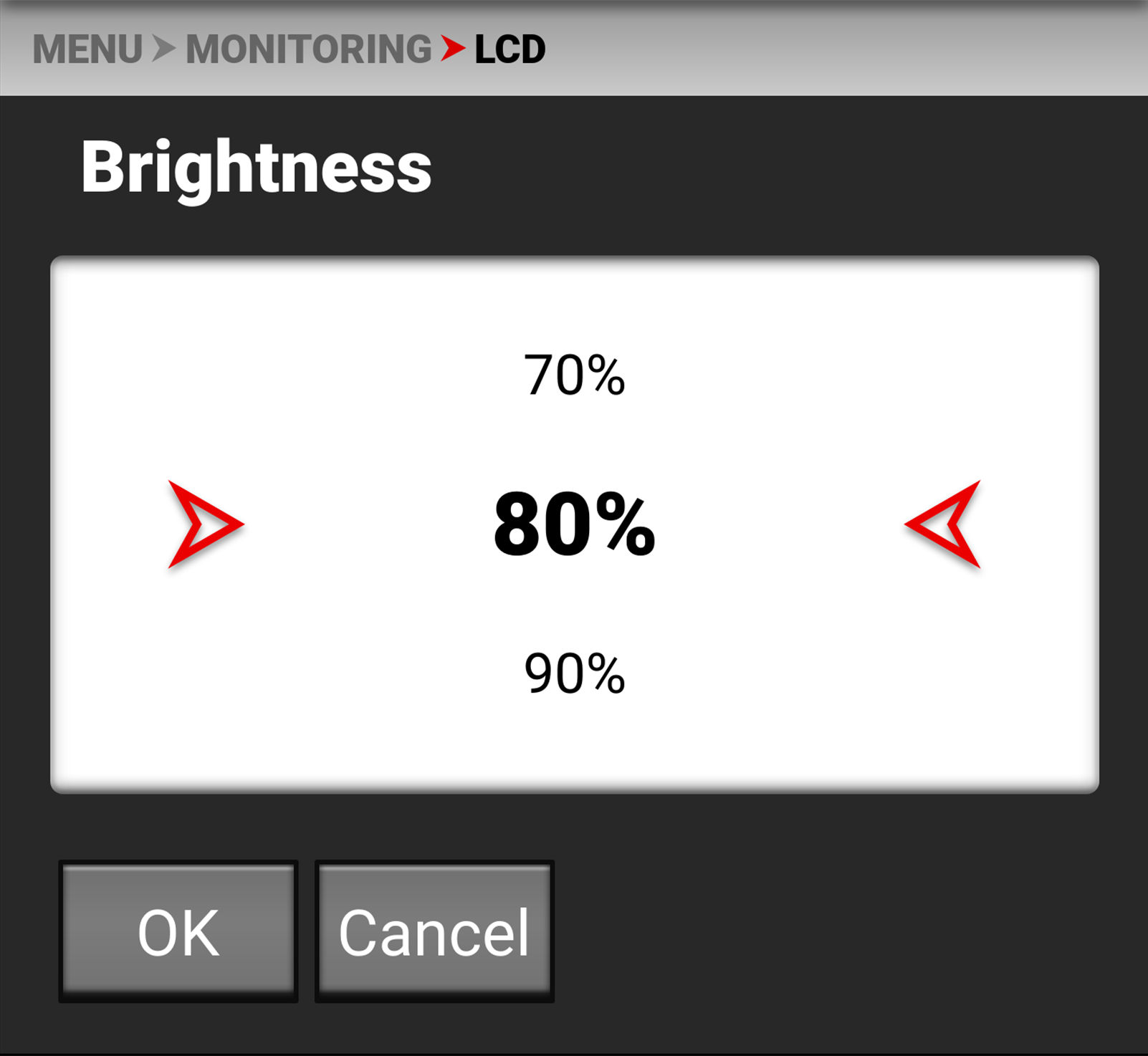Confirm brightness with the OK button
Image resolution: width=1148 pixels, height=1056 pixels.
178,931
